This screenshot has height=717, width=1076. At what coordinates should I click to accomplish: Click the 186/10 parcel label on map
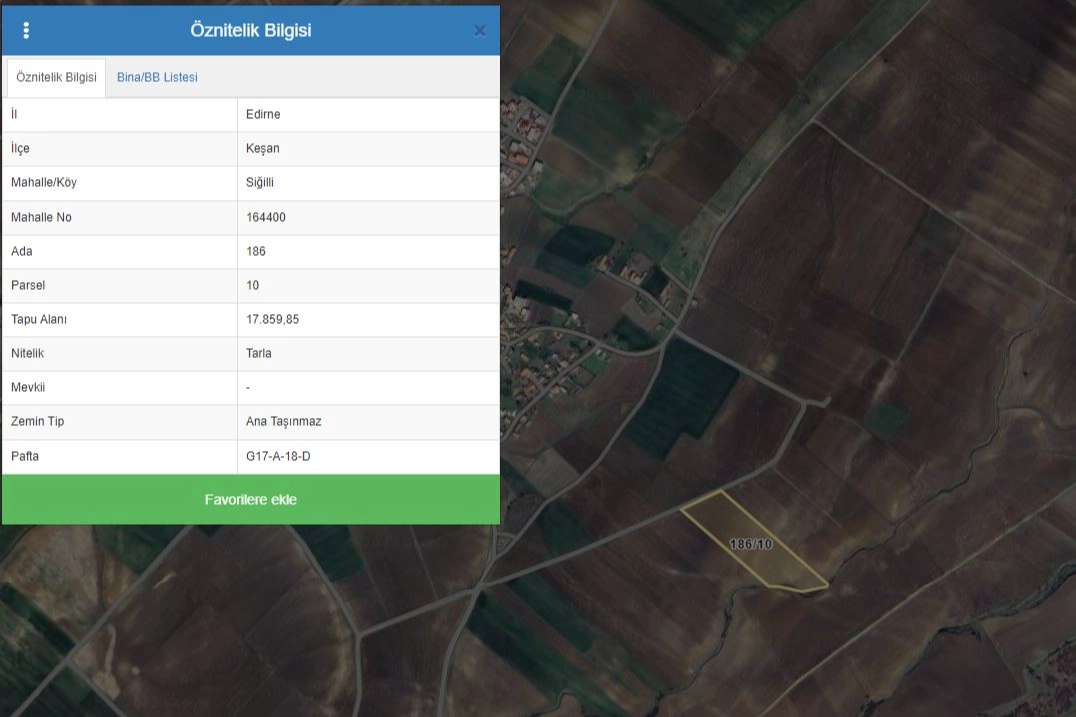(751, 544)
